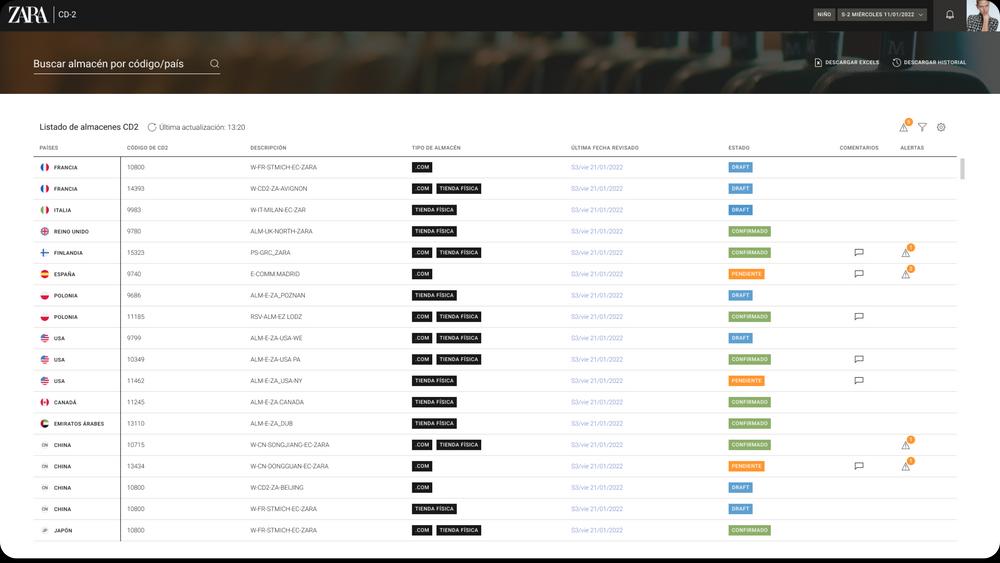Click España flag icon
1000x563 pixels.
point(45,274)
